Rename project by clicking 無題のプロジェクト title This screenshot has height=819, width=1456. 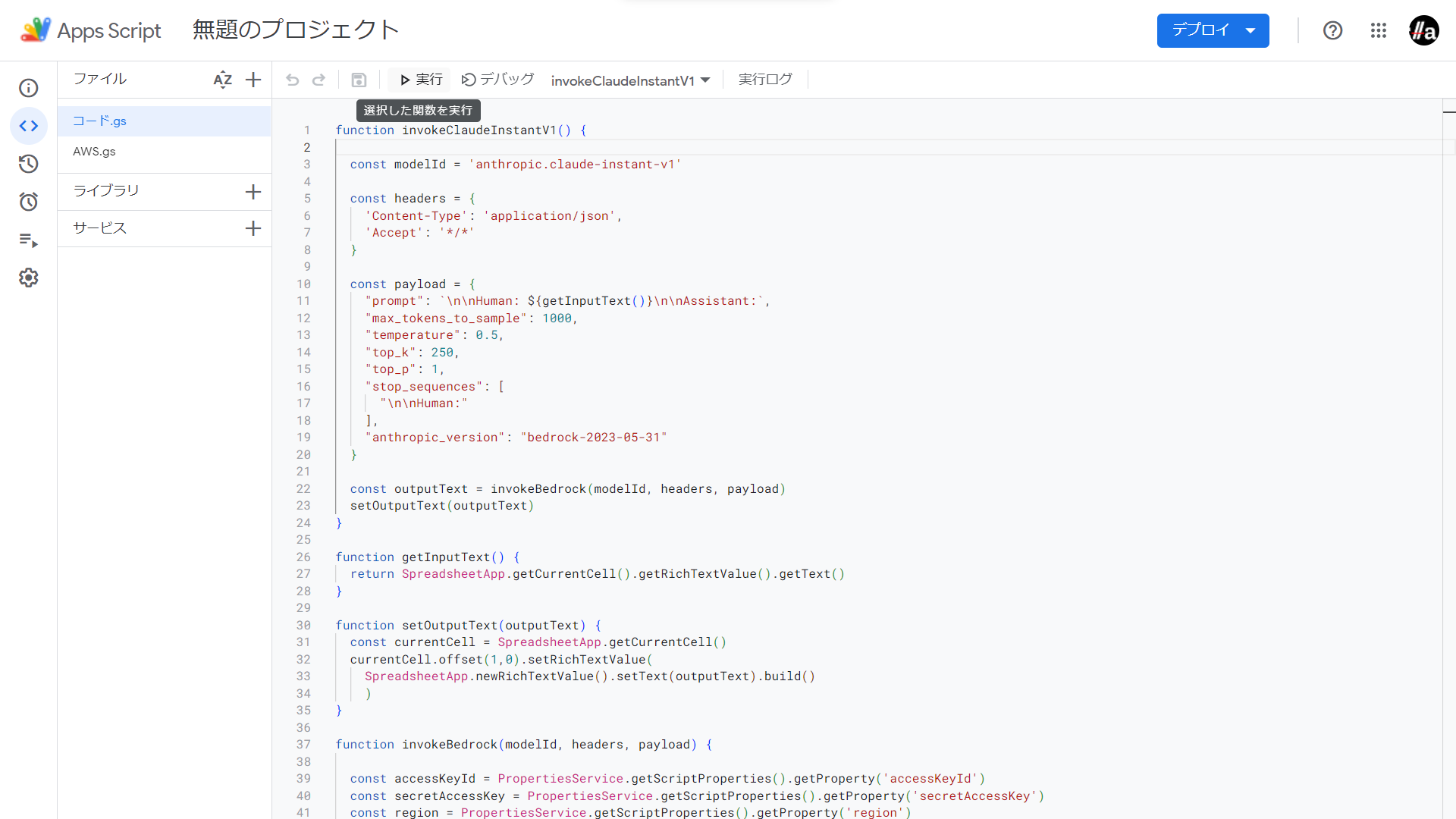(x=296, y=30)
